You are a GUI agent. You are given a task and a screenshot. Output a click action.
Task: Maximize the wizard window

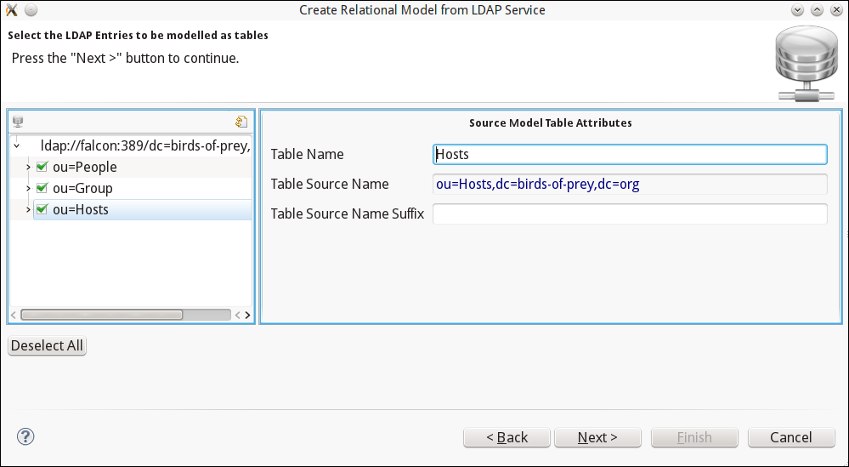pos(817,10)
